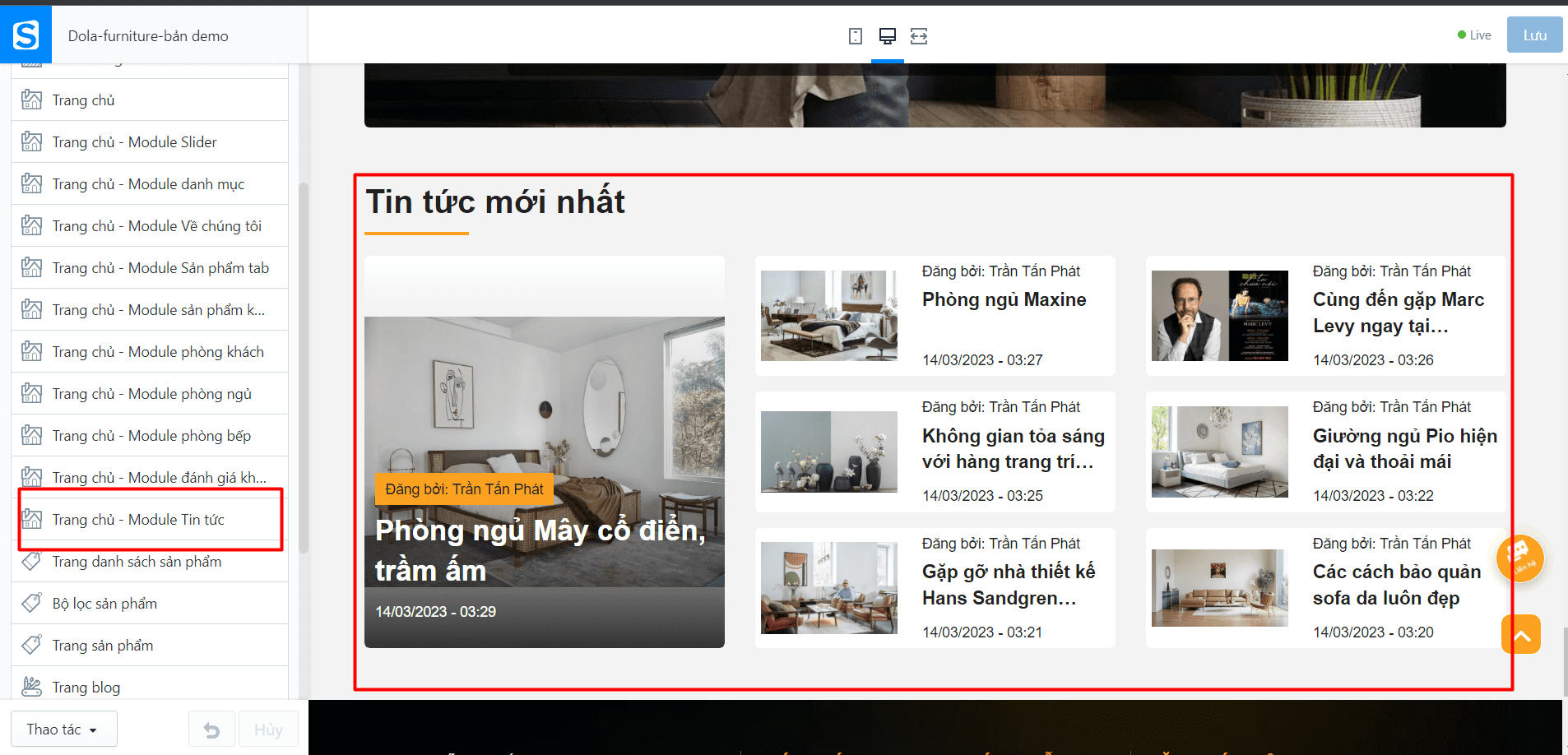Click the Trang chủ section icon
Screen dimensions: 1568x755
pyautogui.click(x=32, y=100)
